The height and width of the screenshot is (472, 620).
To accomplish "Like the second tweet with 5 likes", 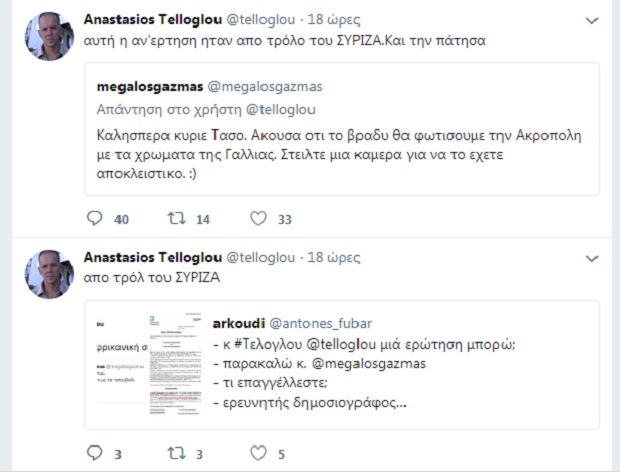I will (x=258, y=453).
